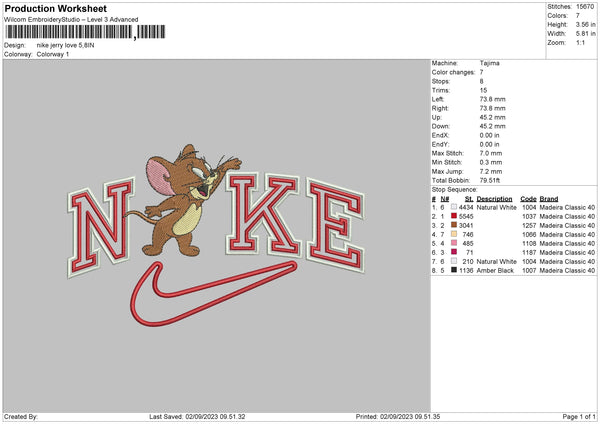
Task: Click the magenta thread swatch 1187
Action: point(454,252)
